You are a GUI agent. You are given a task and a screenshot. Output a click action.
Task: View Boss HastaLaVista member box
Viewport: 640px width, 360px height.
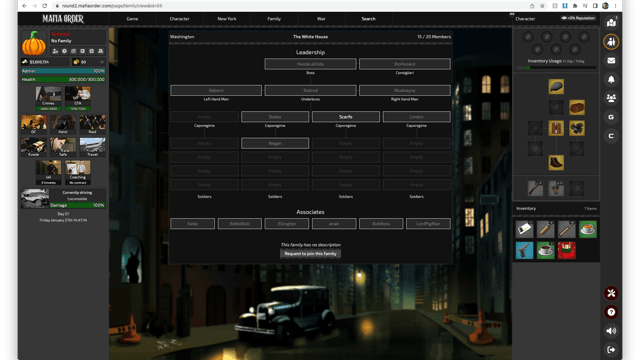coord(310,64)
